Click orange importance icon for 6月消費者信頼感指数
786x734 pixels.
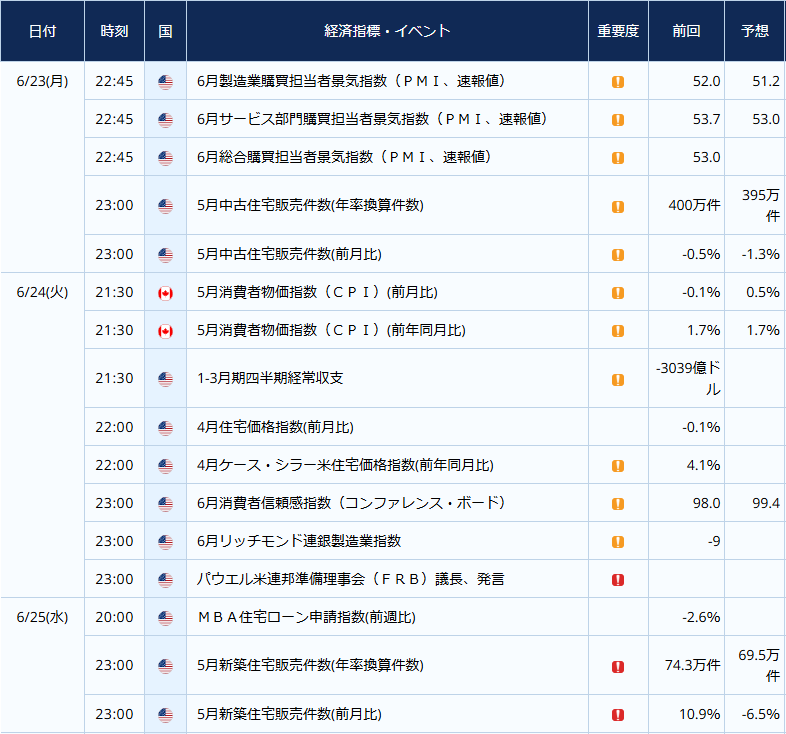pyautogui.click(x=618, y=504)
